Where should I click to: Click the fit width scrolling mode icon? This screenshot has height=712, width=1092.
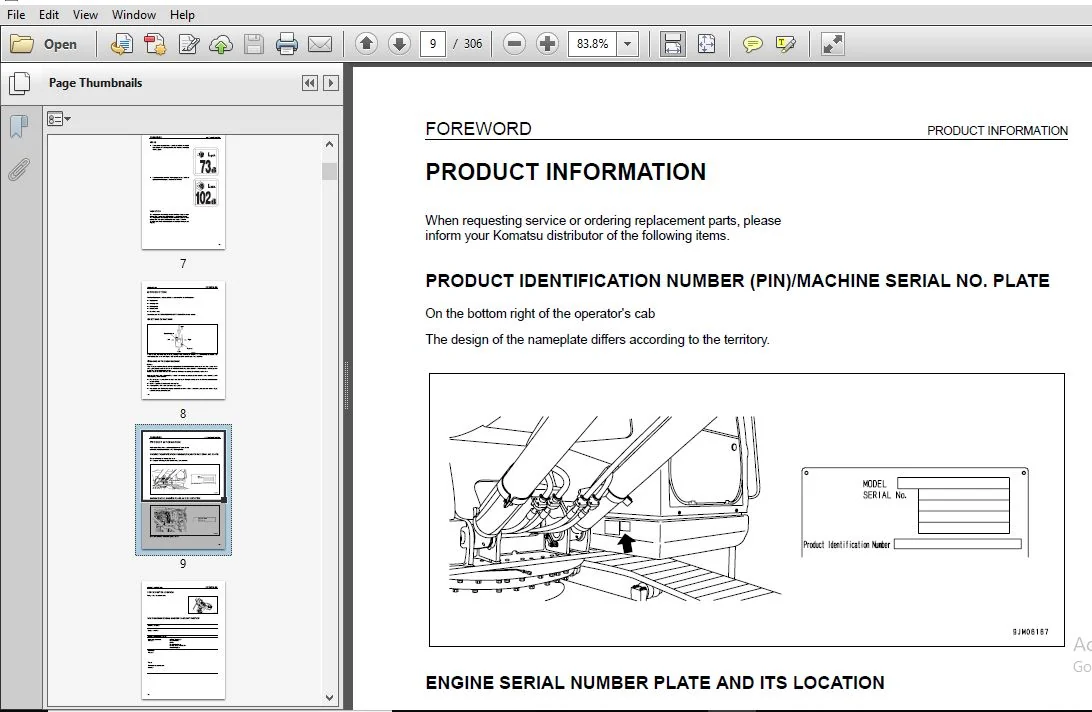point(673,44)
